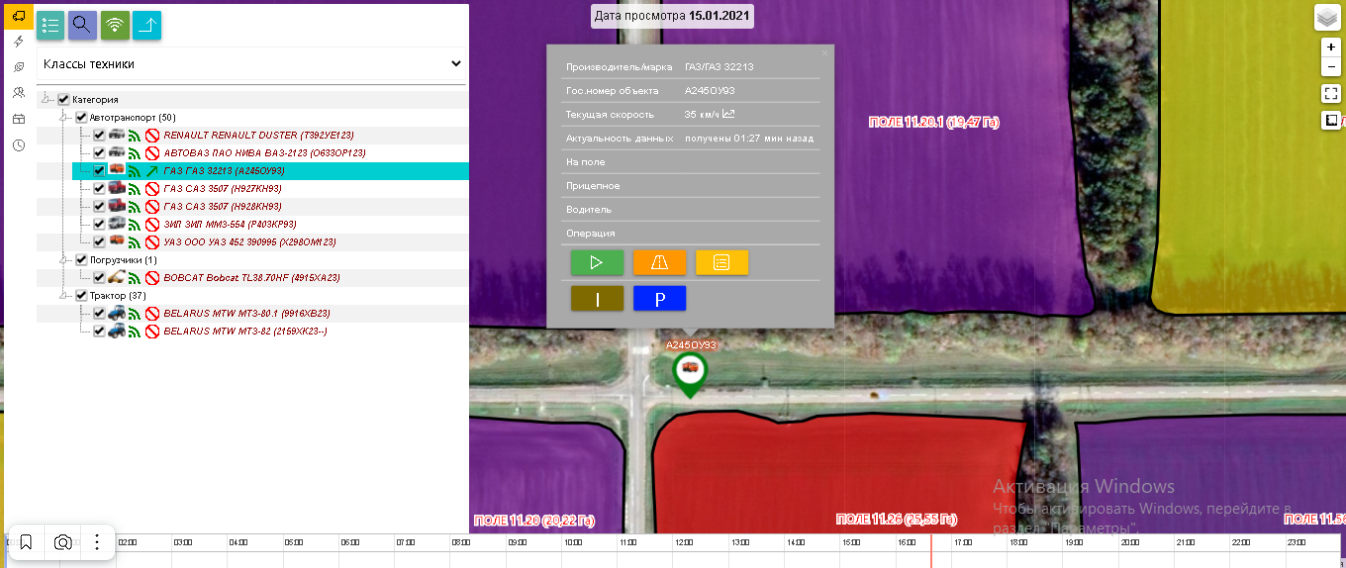Viewport: 1346px width, 568px height.
Task: Open the teal list view button
Action: click(50, 25)
